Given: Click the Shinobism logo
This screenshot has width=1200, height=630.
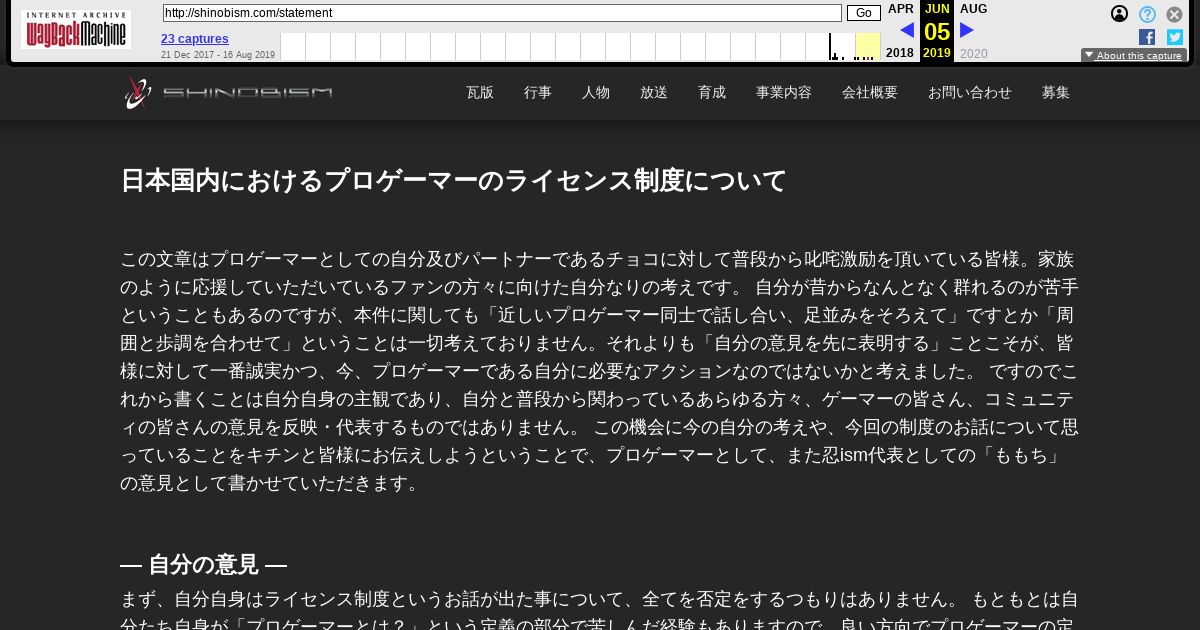Looking at the screenshot, I should coord(229,93).
